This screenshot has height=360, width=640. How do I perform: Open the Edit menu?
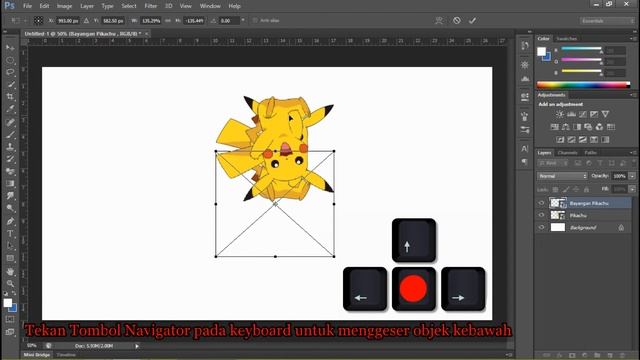click(x=44, y=6)
